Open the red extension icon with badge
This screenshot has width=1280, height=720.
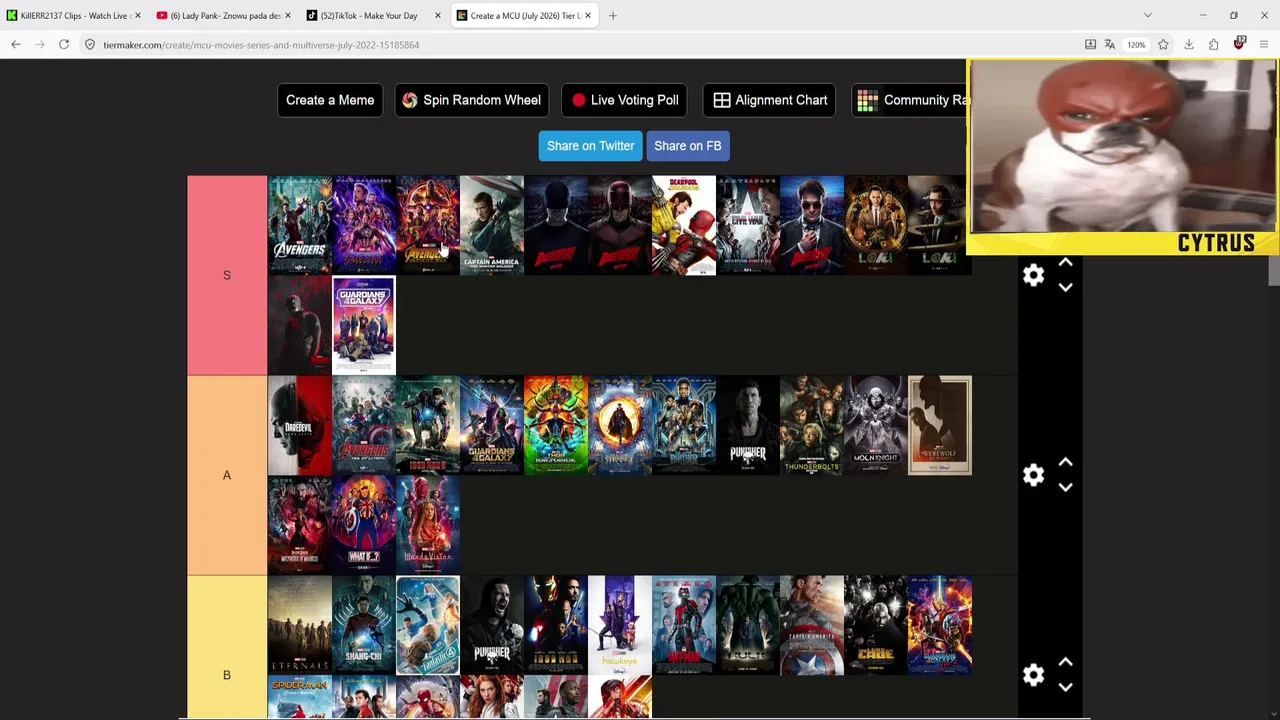click(1240, 43)
